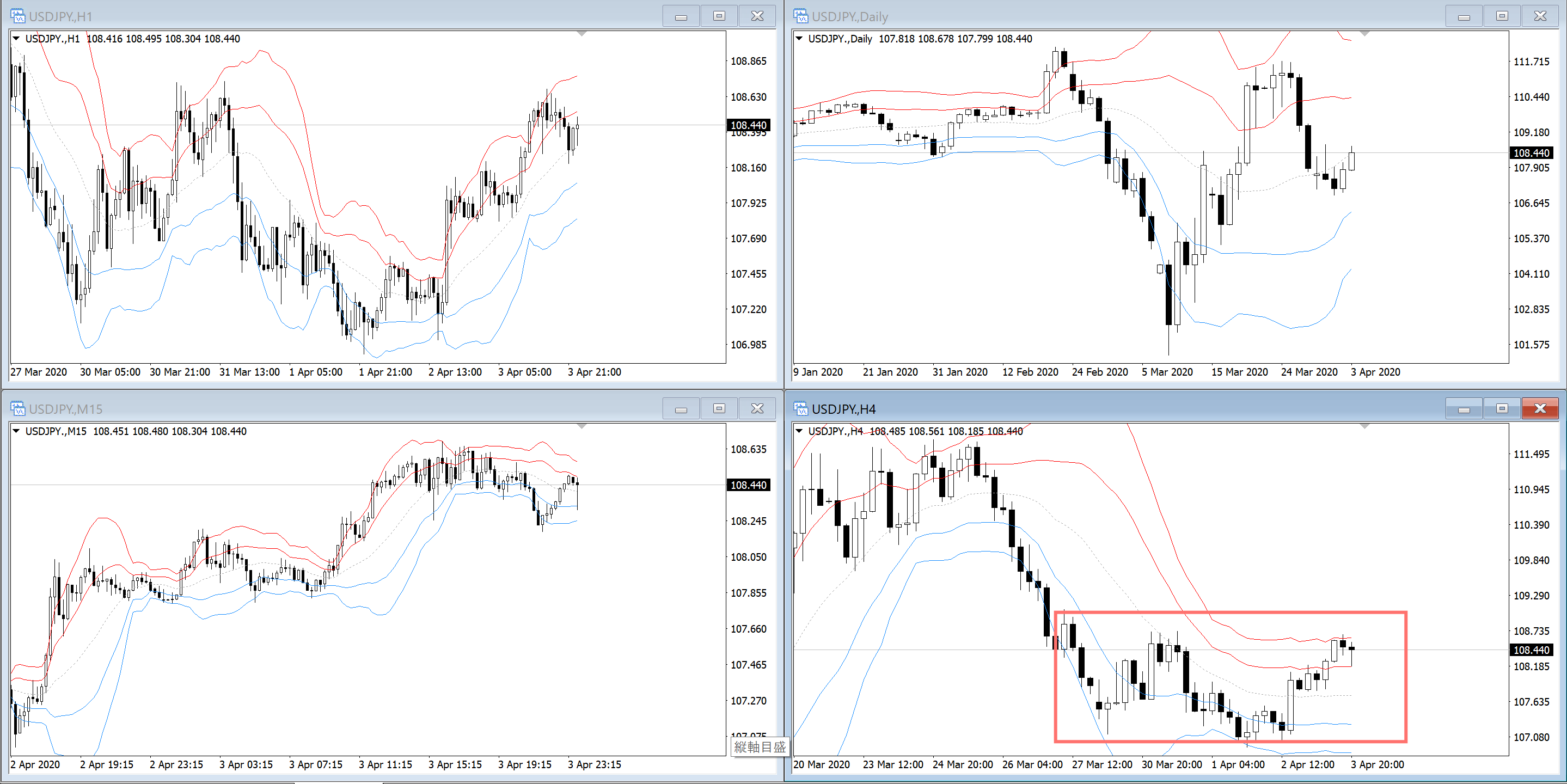Click '2 Apr 19:15' on M15 time axis

point(107,764)
